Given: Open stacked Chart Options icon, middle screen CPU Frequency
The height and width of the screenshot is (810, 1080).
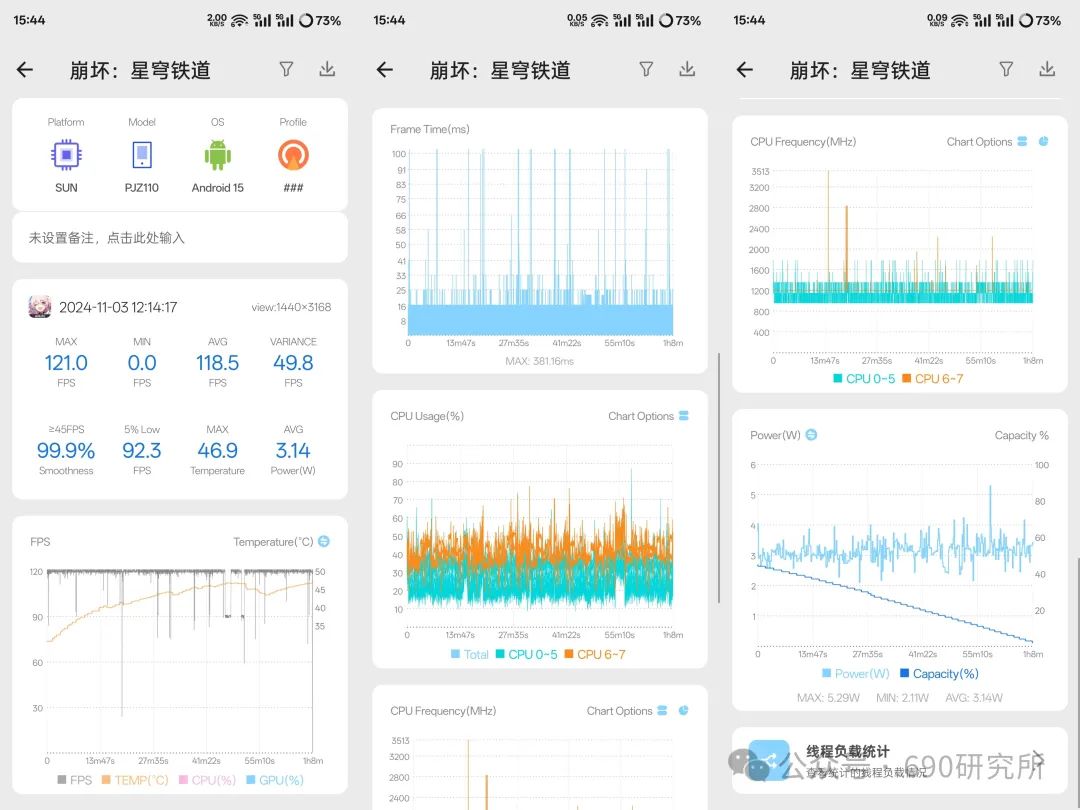Looking at the screenshot, I should coord(662,710).
